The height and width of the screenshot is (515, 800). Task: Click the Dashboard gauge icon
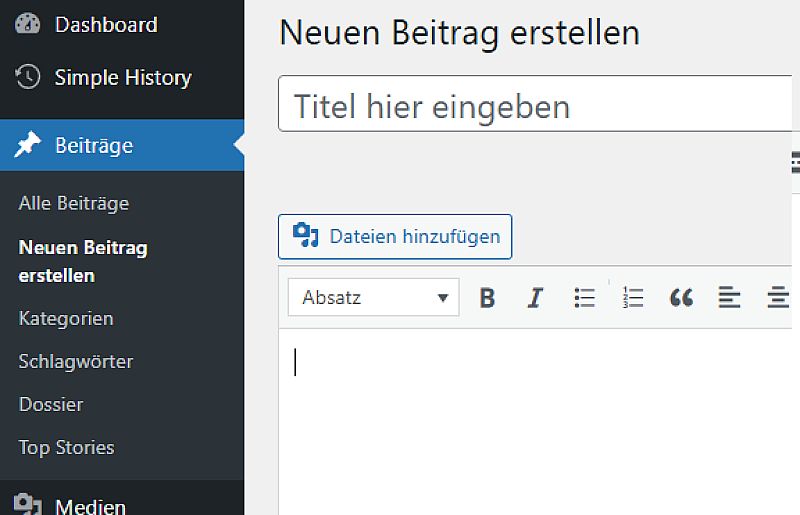[28, 24]
